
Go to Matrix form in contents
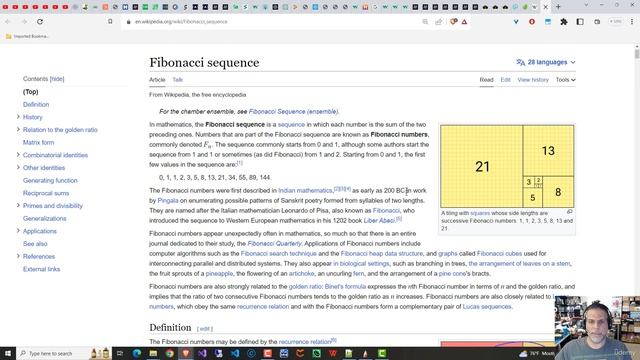point(38,142)
